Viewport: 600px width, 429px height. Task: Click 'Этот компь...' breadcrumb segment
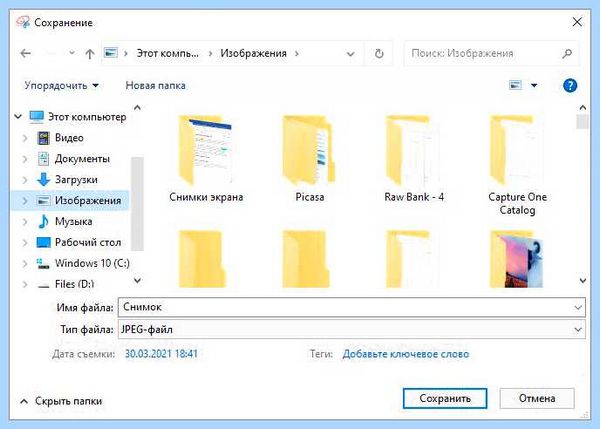(168, 53)
